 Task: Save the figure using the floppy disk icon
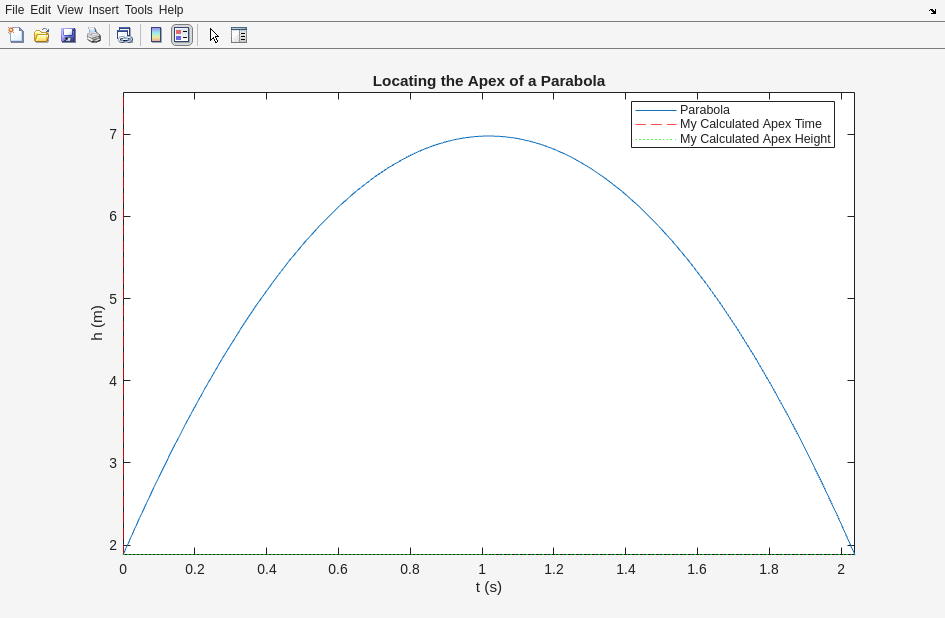pyautogui.click(x=68, y=35)
